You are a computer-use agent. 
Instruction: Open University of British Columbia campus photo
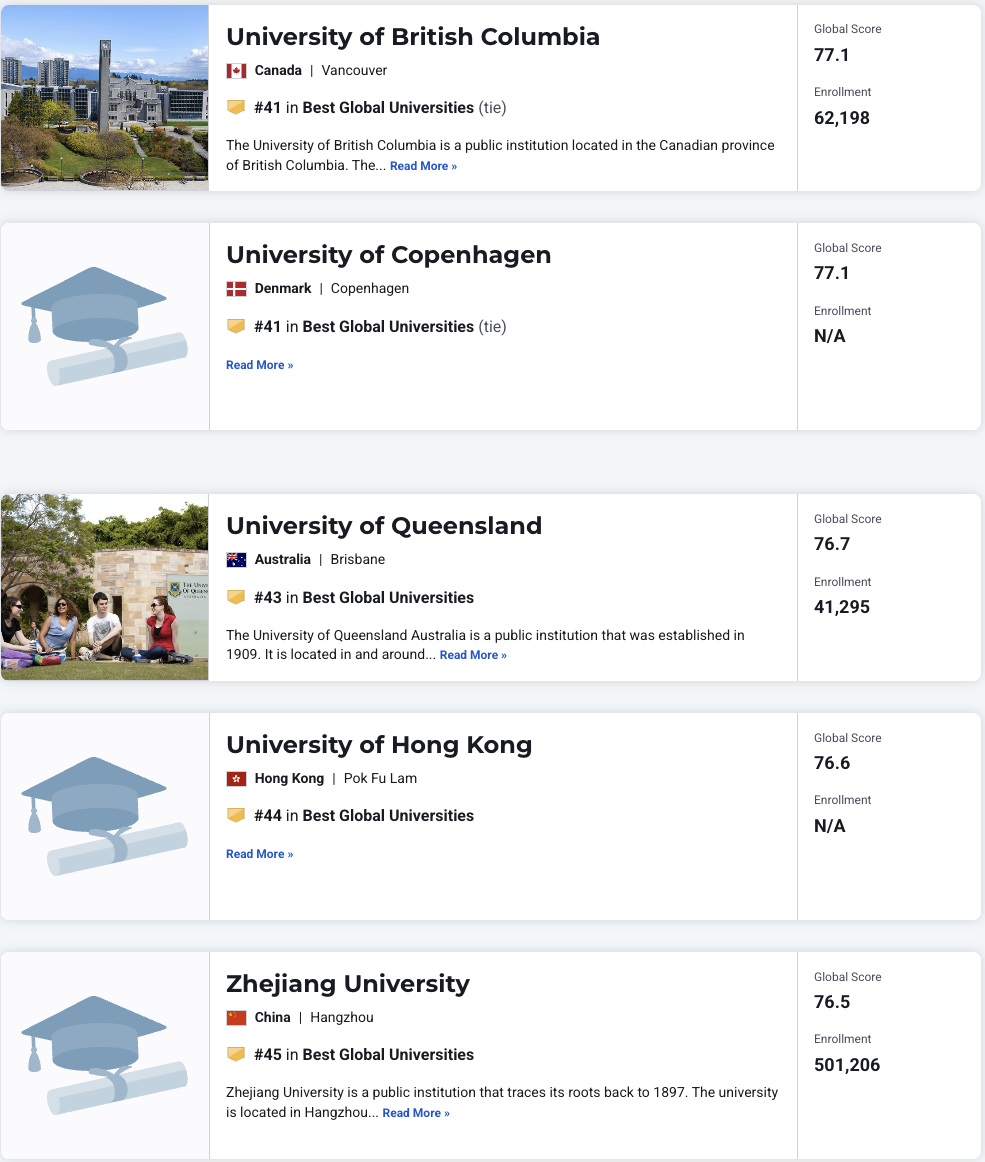pyautogui.click(x=105, y=97)
